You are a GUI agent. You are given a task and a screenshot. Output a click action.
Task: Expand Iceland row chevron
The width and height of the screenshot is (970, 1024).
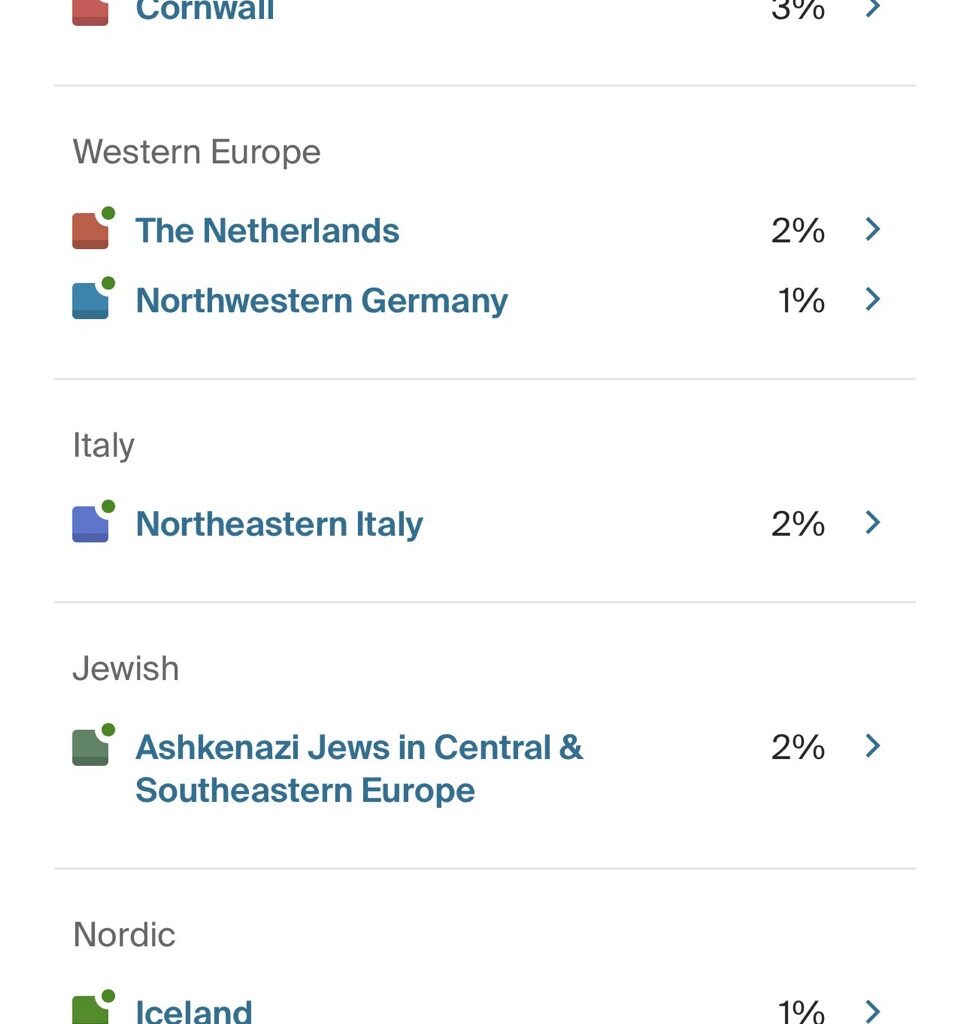click(x=873, y=1010)
